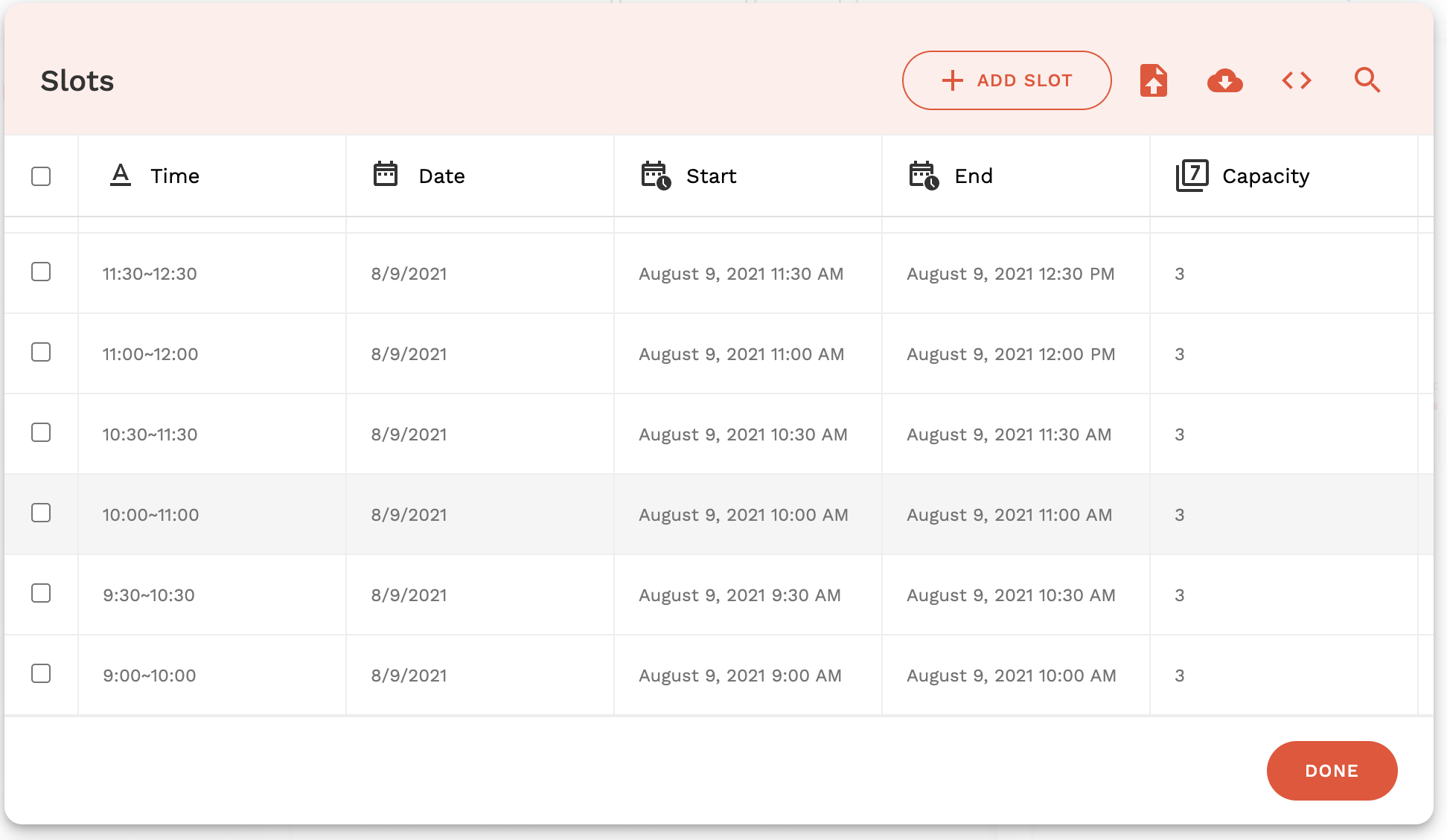Click the Start column datetime icon
The image size is (1447, 840).
(656, 176)
